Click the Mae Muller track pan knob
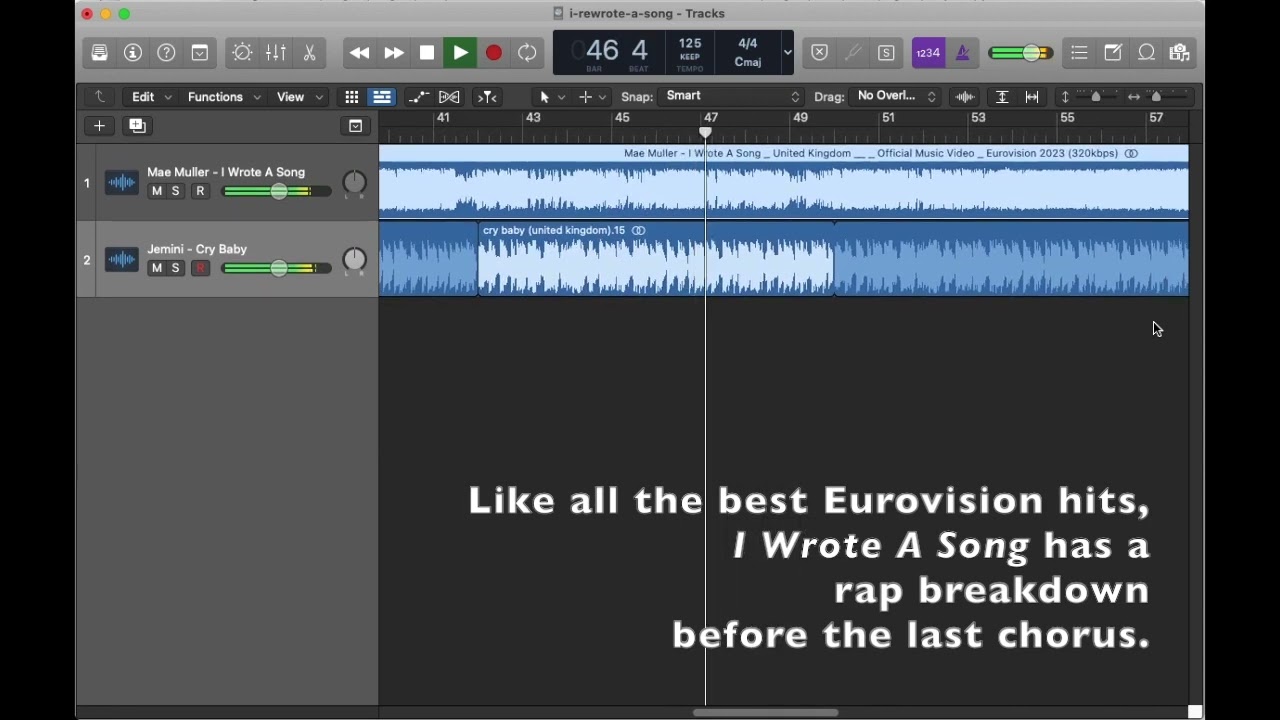This screenshot has height=720, width=1280. (355, 183)
